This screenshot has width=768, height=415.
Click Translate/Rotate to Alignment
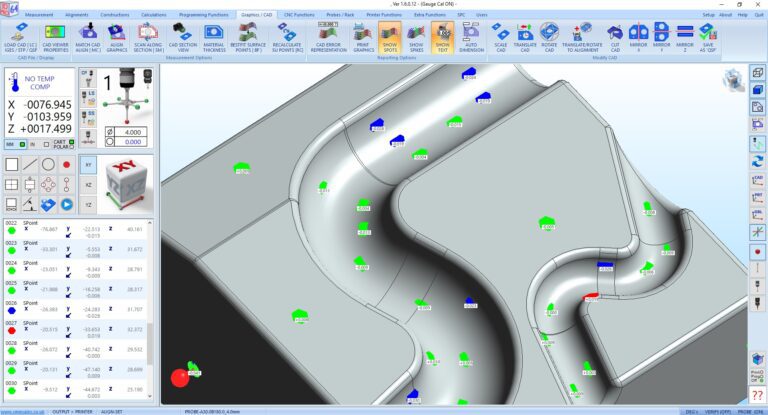point(583,38)
